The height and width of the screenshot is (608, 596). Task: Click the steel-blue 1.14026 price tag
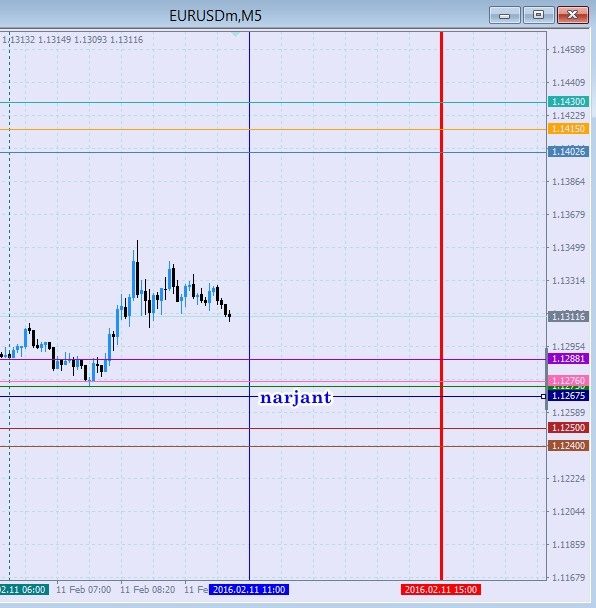pyautogui.click(x=568, y=152)
